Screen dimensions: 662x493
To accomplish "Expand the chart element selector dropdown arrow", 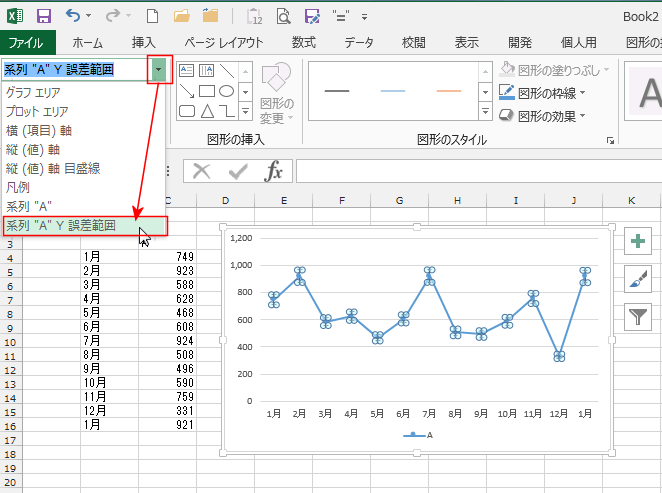I will 159,69.
